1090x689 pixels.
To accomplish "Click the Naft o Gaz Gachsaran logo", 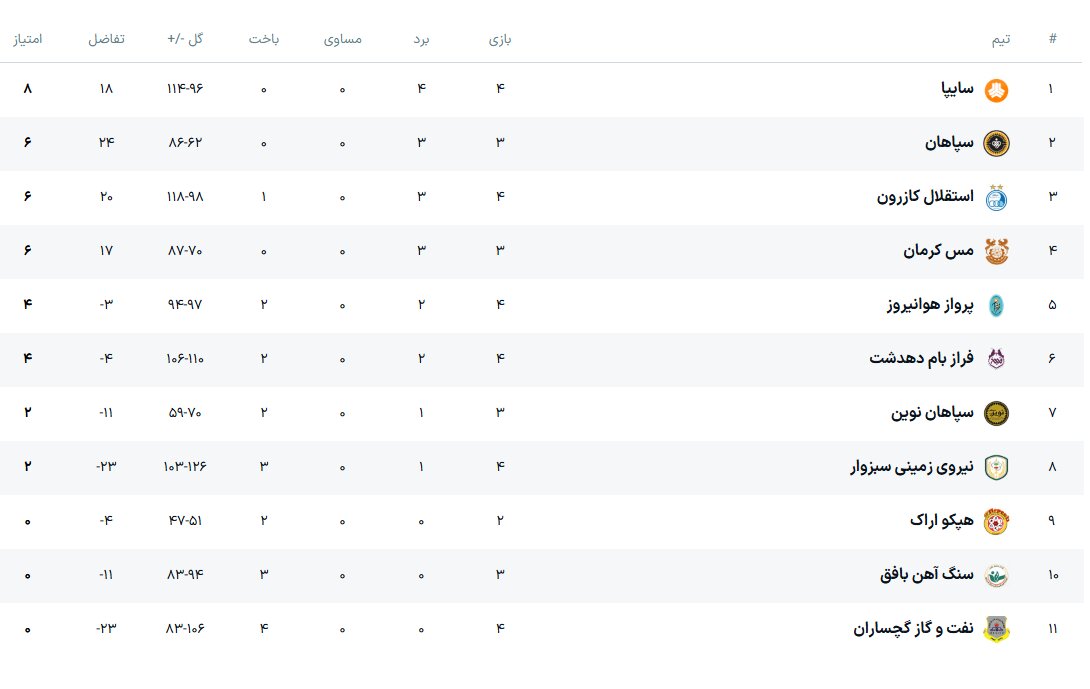I will 996,629.
